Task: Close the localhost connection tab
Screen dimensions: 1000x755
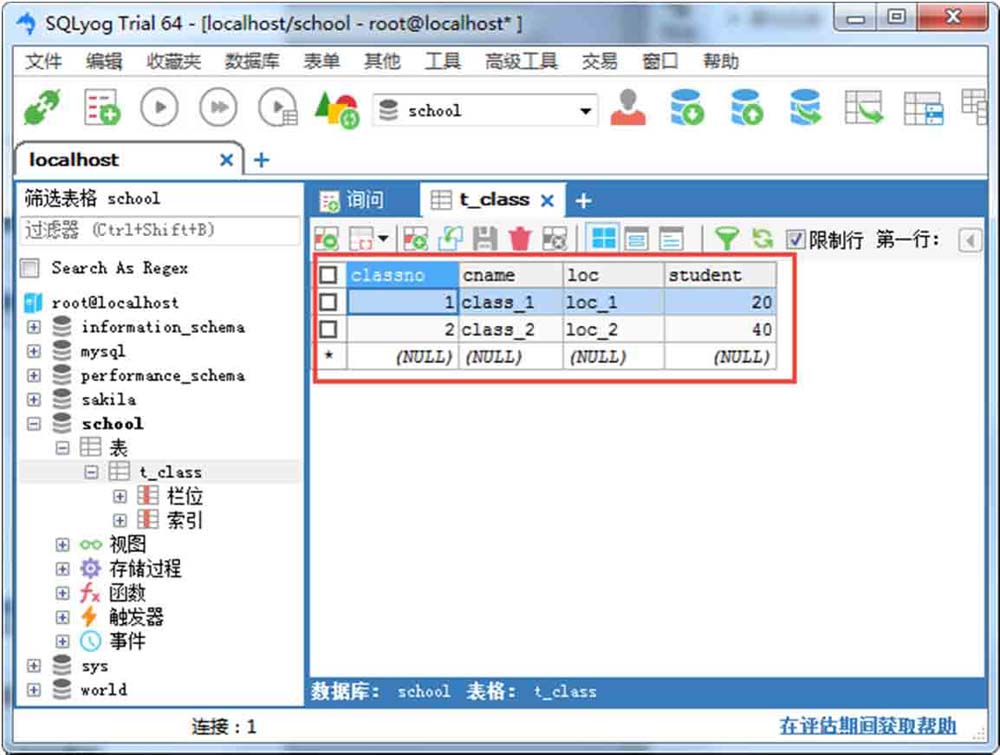Action: 226,160
